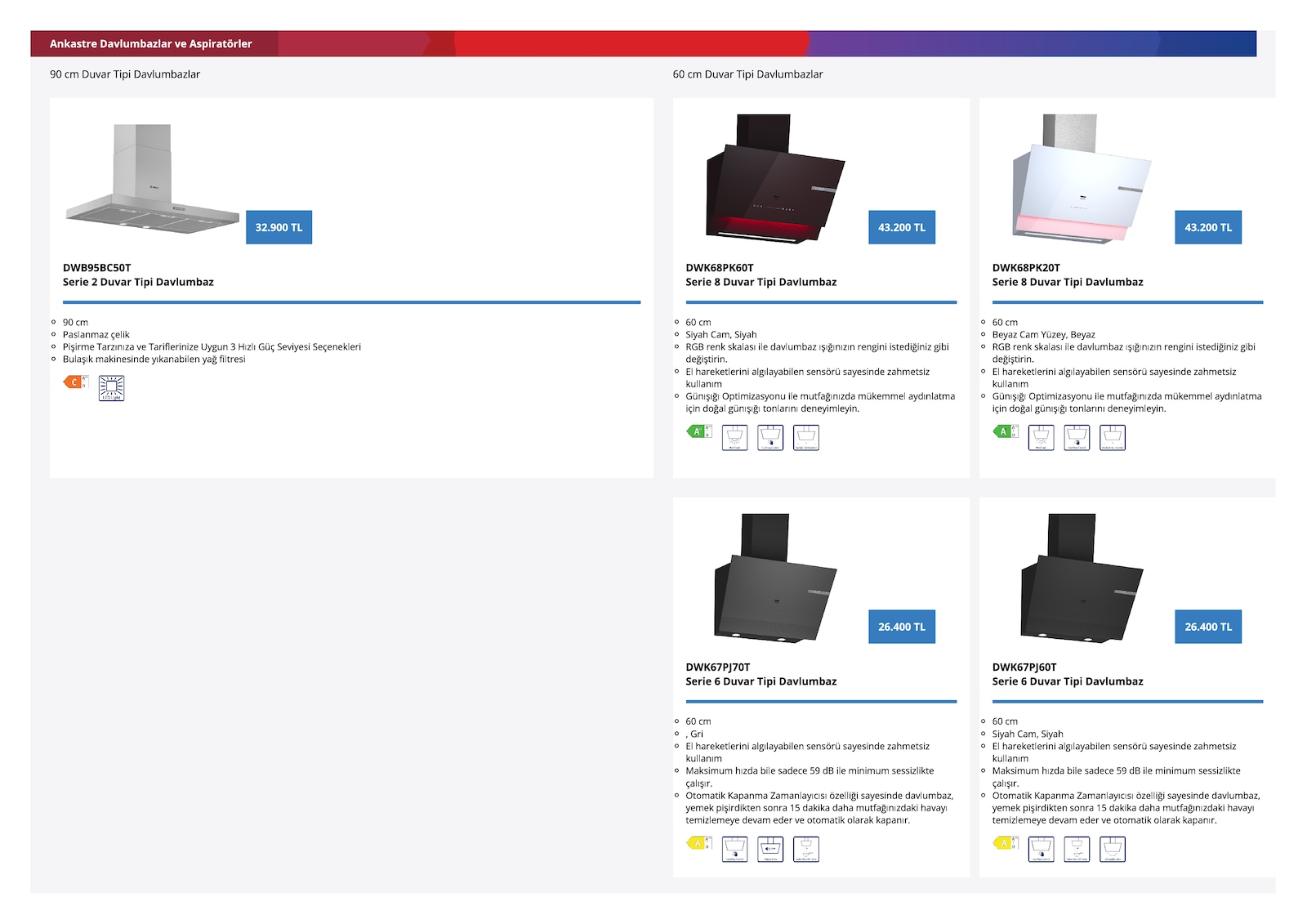Click the 43.200 TL price badge for DWK68PK60T
Image resolution: width=1307 pixels, height=924 pixels.
[x=902, y=227]
